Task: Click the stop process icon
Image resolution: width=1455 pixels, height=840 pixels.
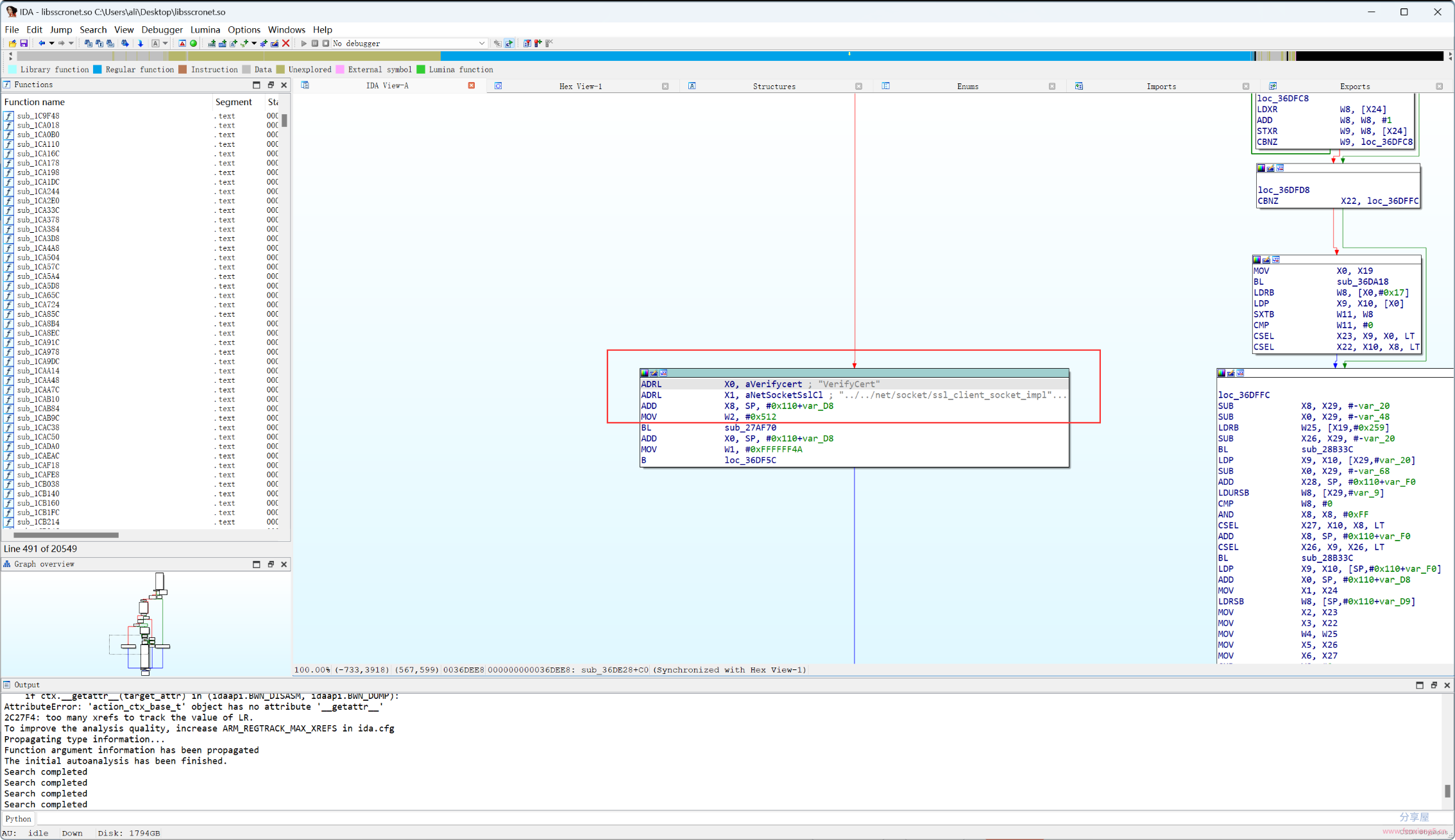Action: [x=326, y=43]
